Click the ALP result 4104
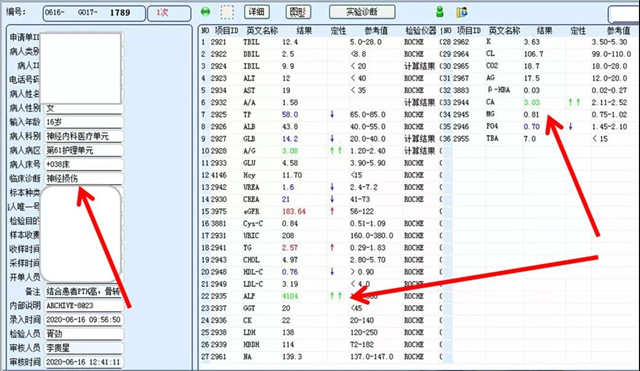The width and height of the screenshot is (640, 371). coord(290,296)
